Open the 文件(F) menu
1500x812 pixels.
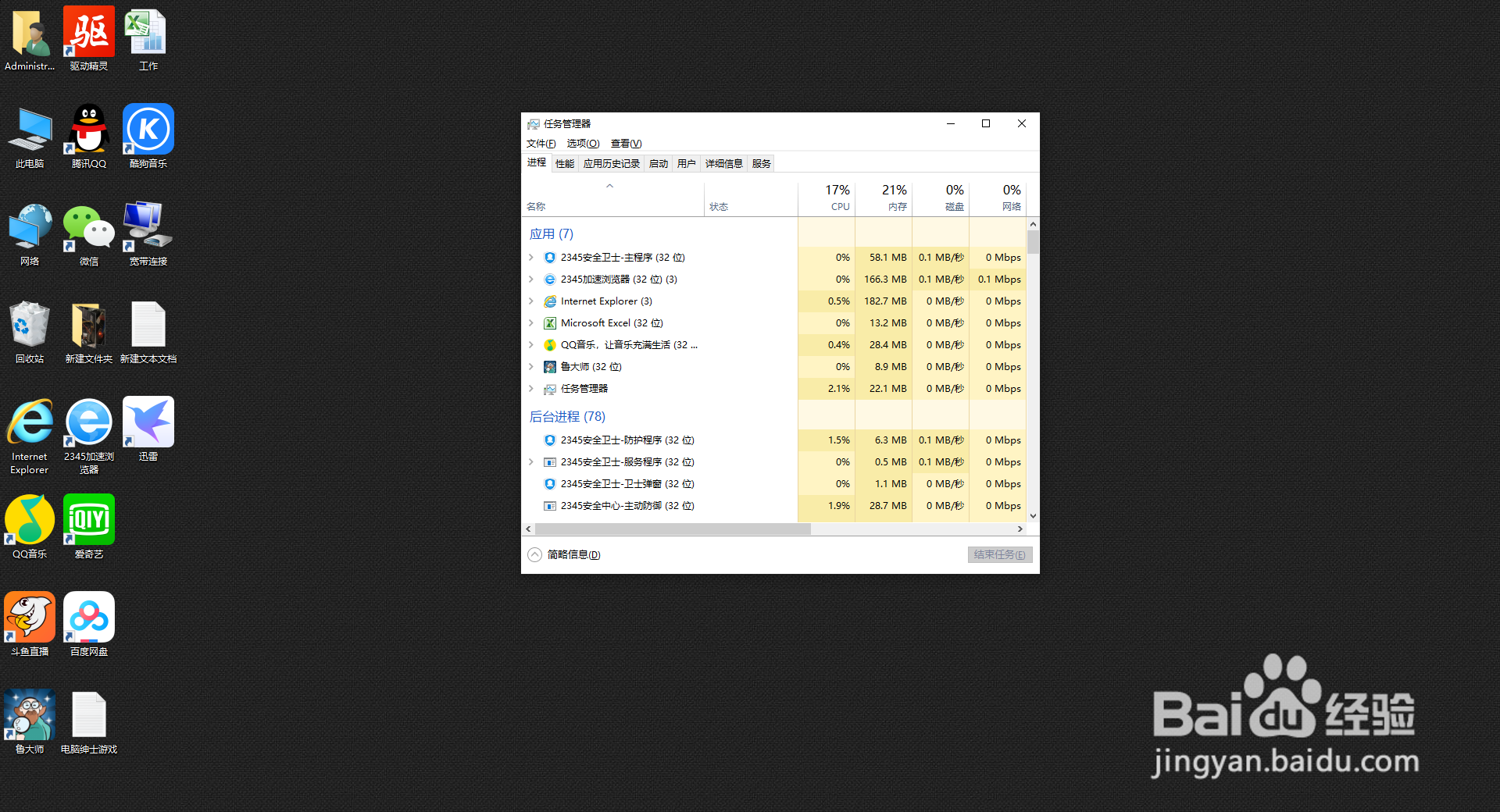tap(541, 144)
